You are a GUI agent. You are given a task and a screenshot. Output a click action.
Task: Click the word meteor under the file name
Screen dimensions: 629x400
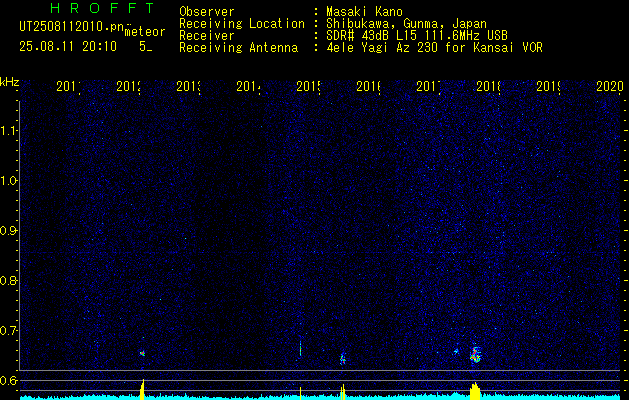click(145, 32)
